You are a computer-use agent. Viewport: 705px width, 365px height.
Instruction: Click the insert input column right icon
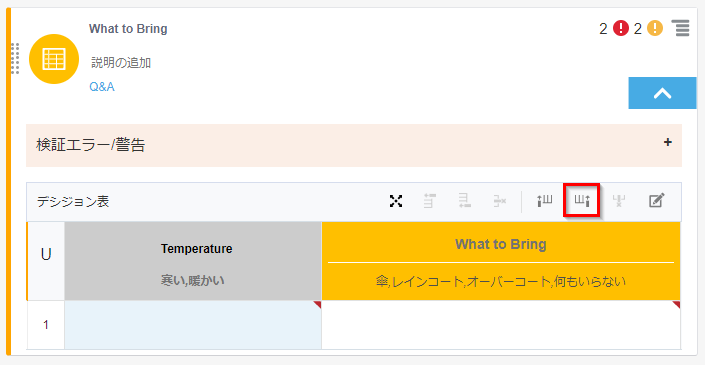(x=582, y=201)
